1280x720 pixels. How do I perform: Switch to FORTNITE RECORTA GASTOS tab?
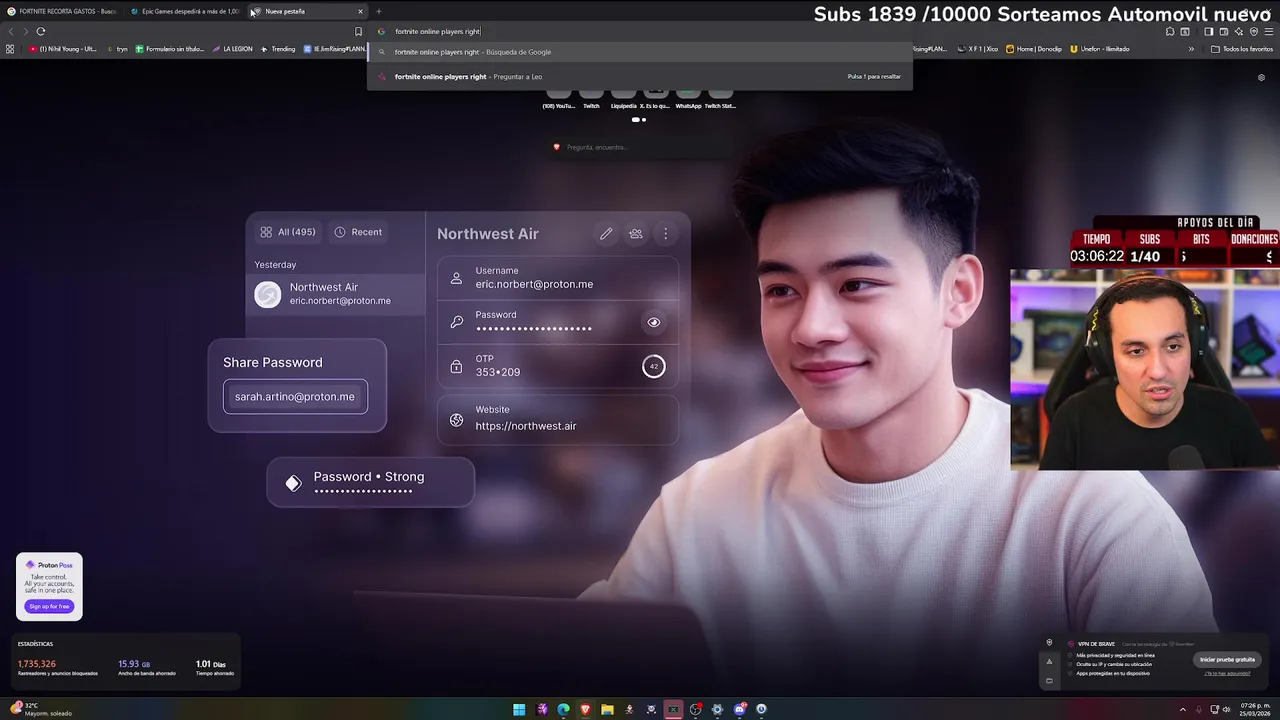click(62, 11)
